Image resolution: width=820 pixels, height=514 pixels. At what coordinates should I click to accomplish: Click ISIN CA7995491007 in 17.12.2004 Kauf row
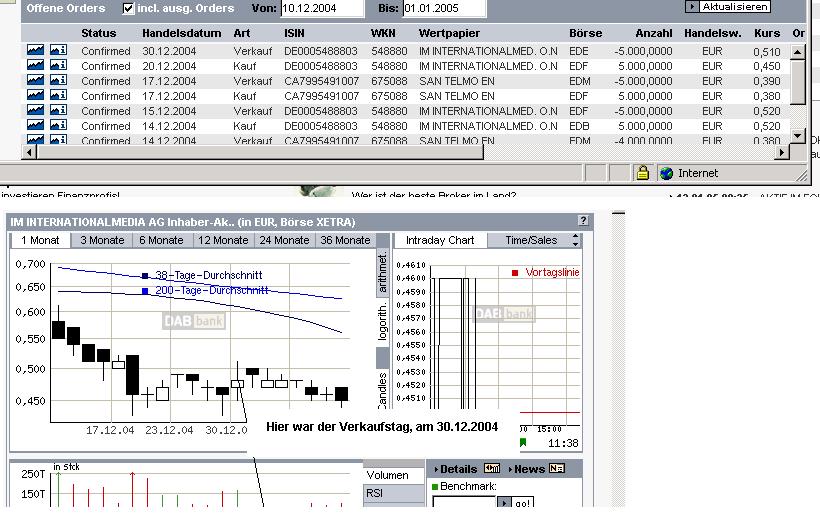point(322,96)
